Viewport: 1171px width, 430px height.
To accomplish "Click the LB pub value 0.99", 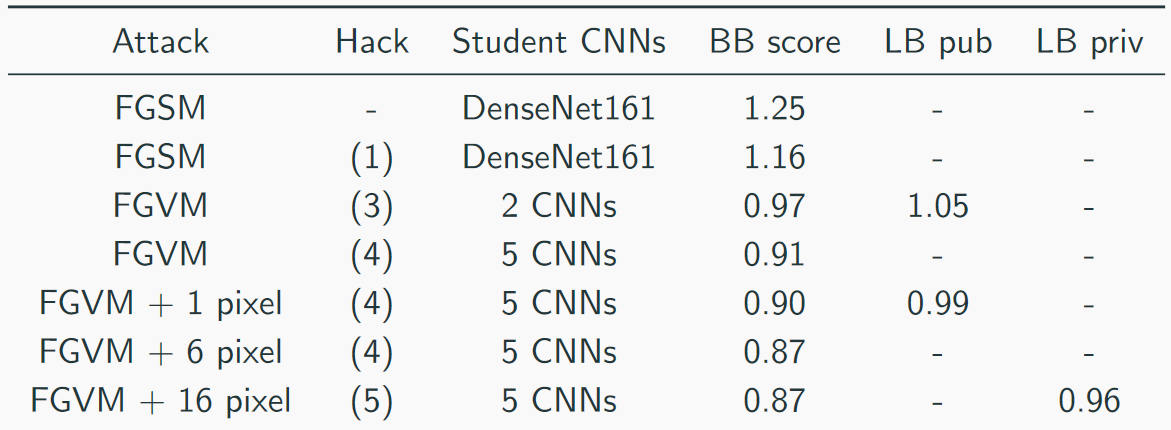I will click(938, 304).
